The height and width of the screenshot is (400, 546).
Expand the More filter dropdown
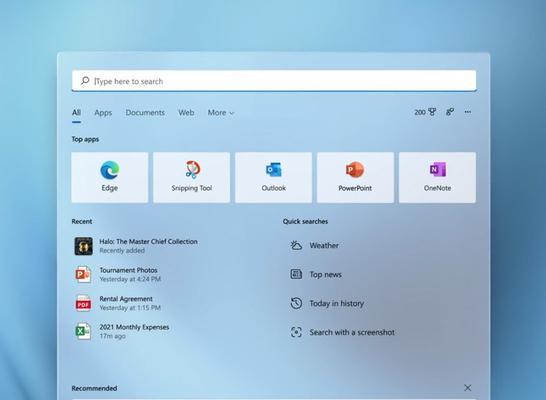(221, 113)
